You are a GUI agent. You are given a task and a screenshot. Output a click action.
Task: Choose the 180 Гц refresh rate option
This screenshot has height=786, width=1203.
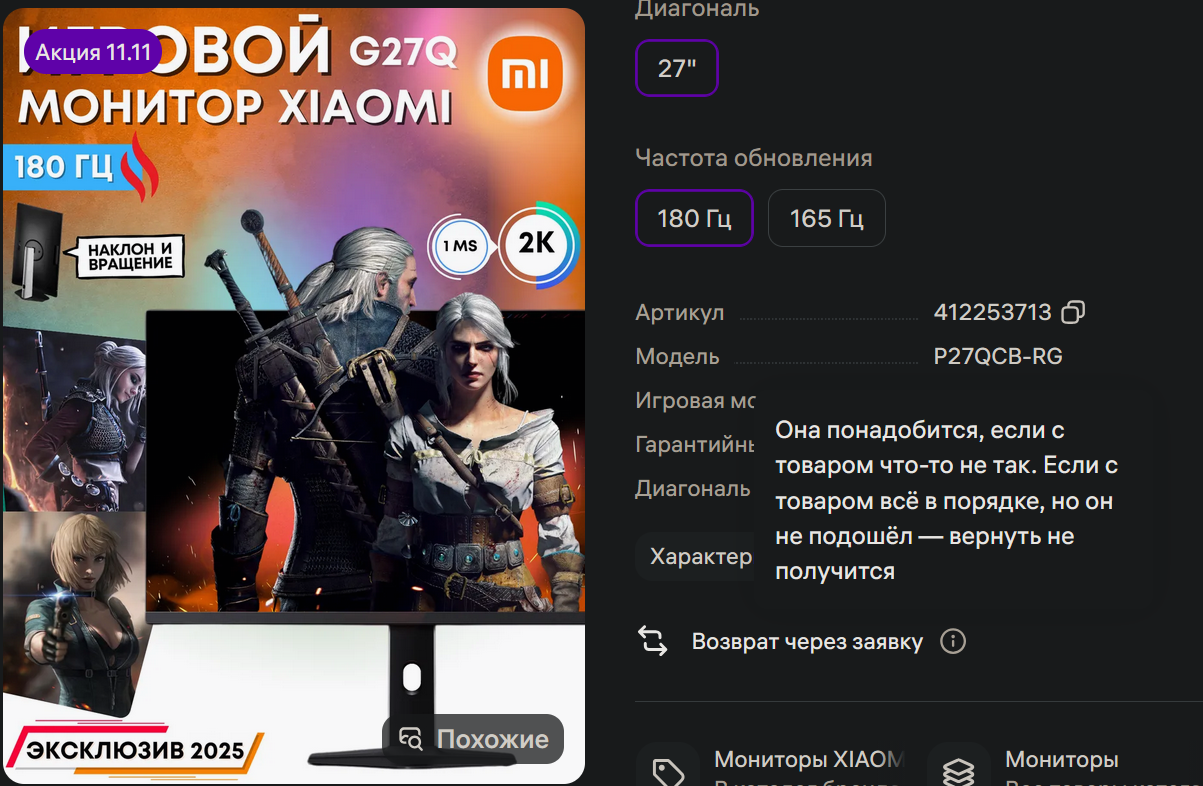[694, 217]
